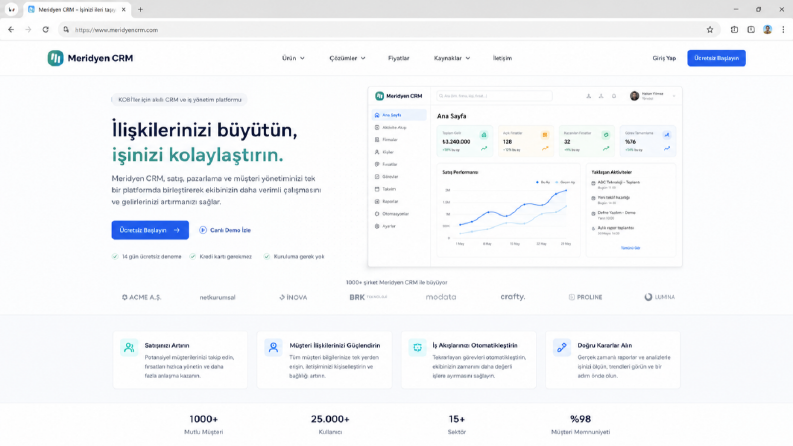The height and width of the screenshot is (446, 793).
Task: Click the 25.000+ Kullanıcı statistic
Action: coord(330,425)
